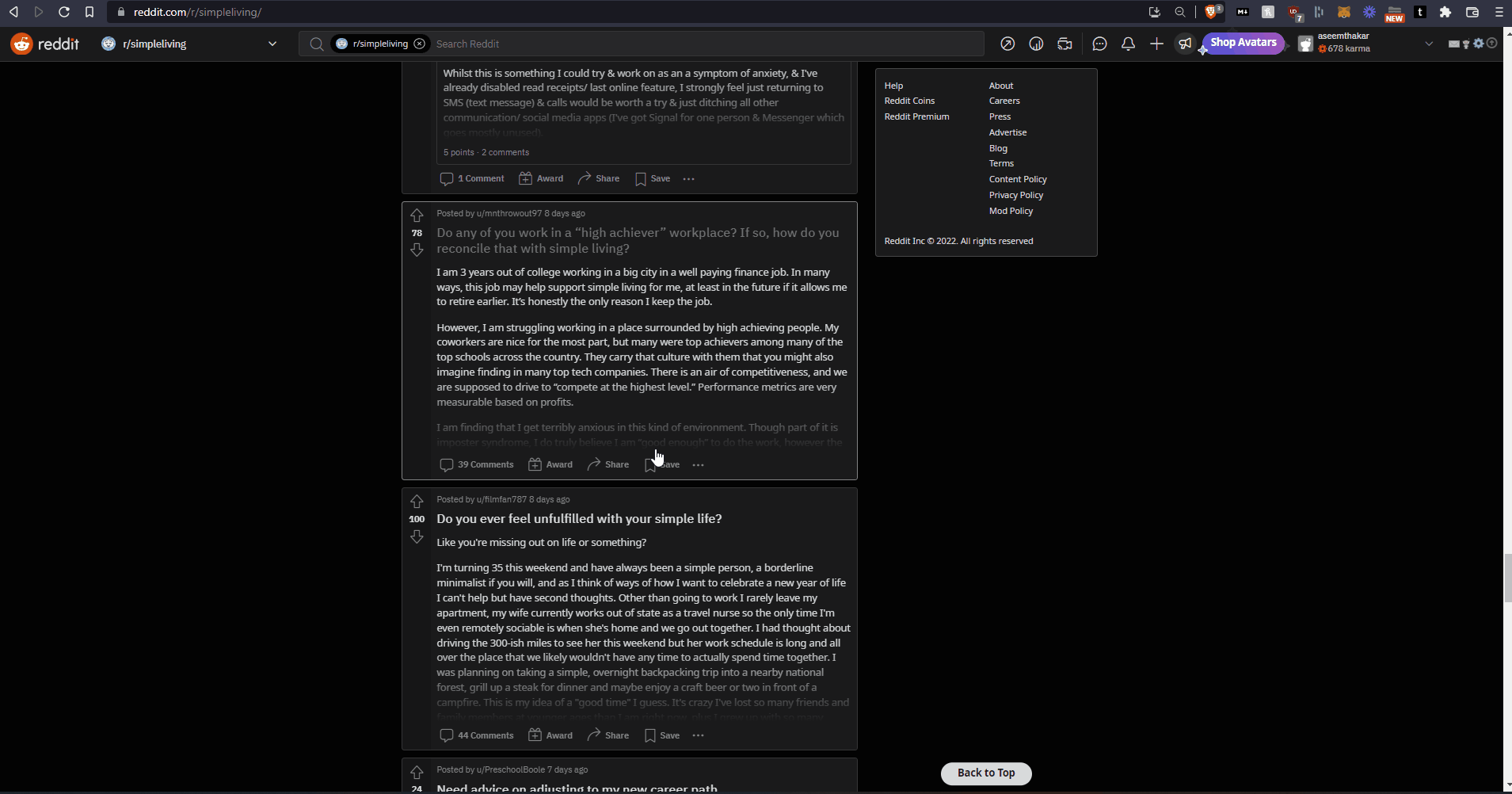This screenshot has width=1512, height=794.
Task: Open the Privacy Policy page
Action: click(x=1017, y=195)
